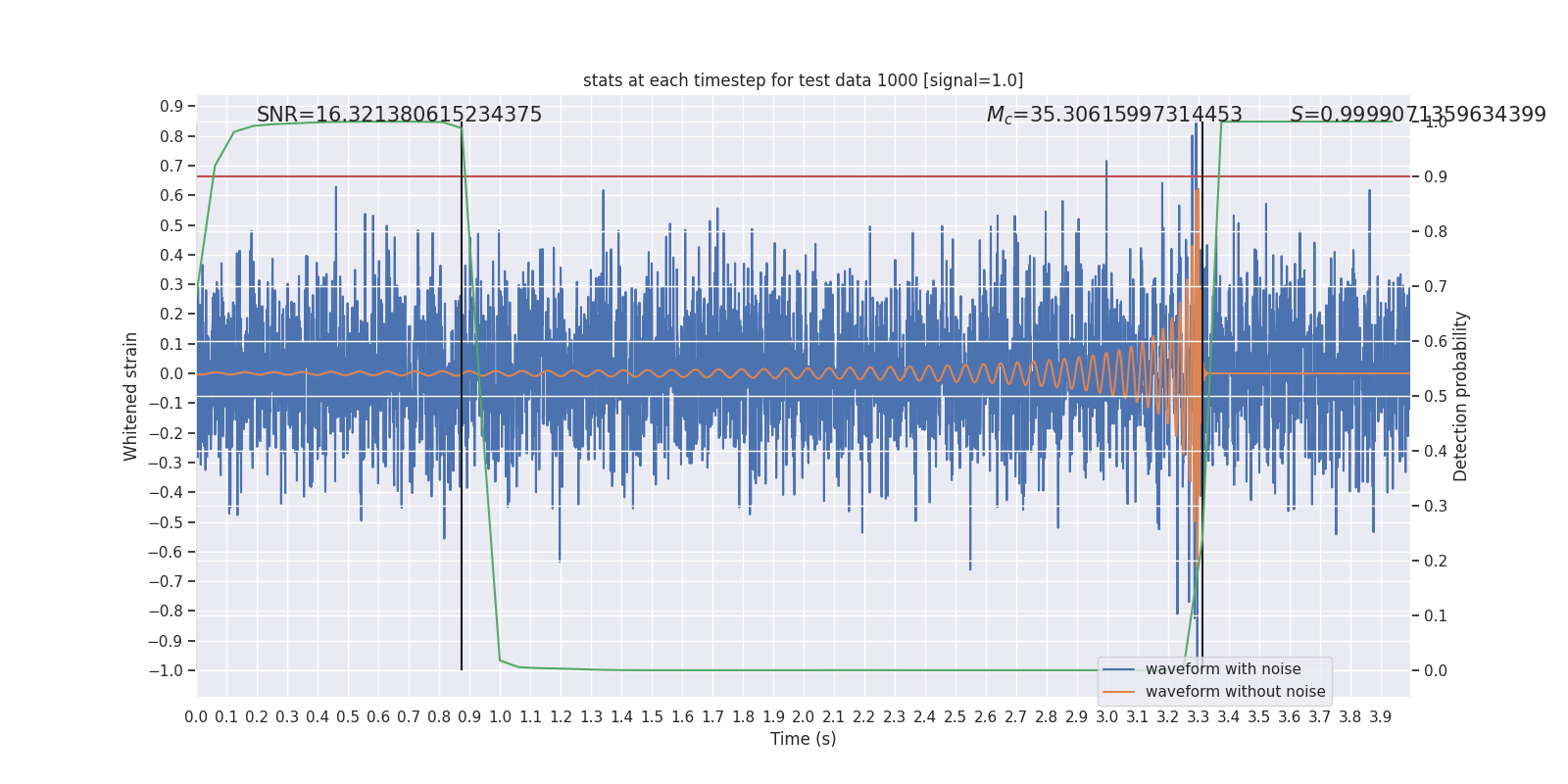Click the blue line swatch in legend
This screenshot has height=784, width=1568.
1118,669
